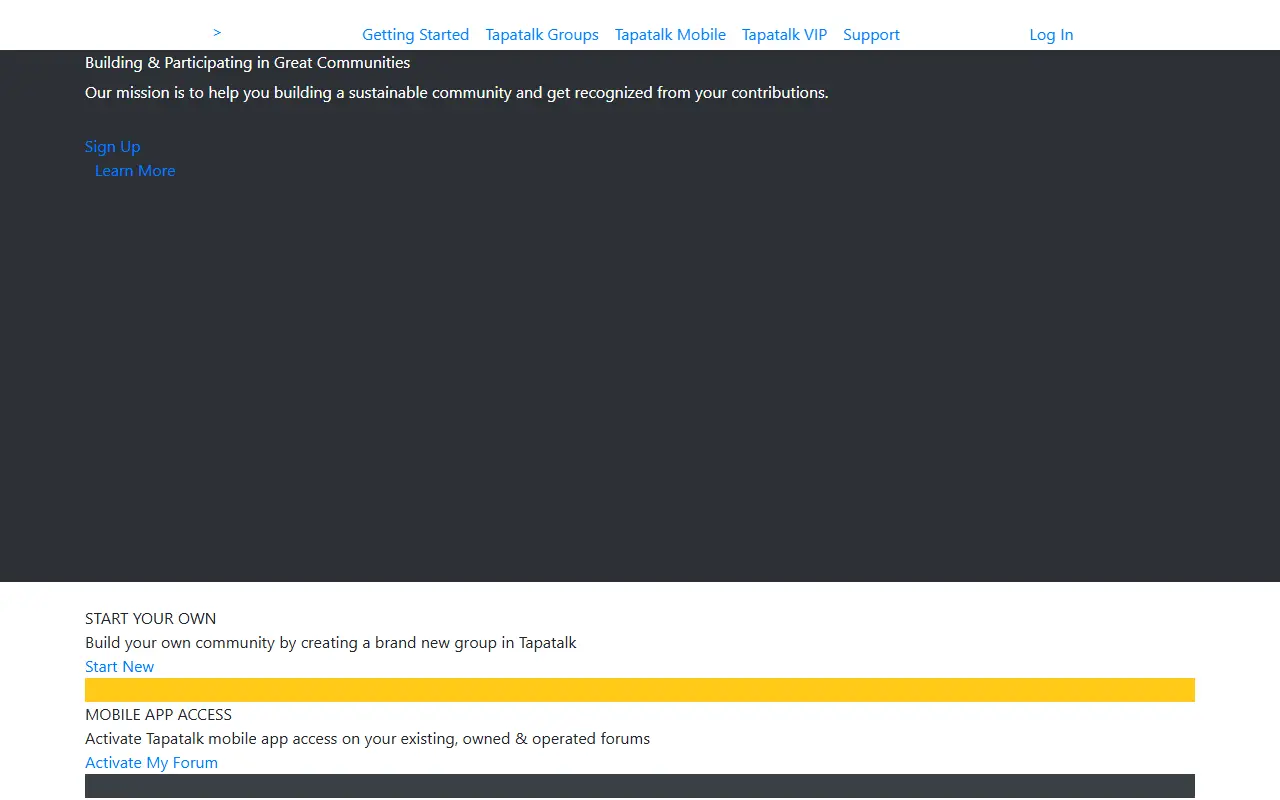The image size is (1280, 800).
Task: Click the 'START YOUR OWN' heading
Action: pyautogui.click(x=150, y=619)
